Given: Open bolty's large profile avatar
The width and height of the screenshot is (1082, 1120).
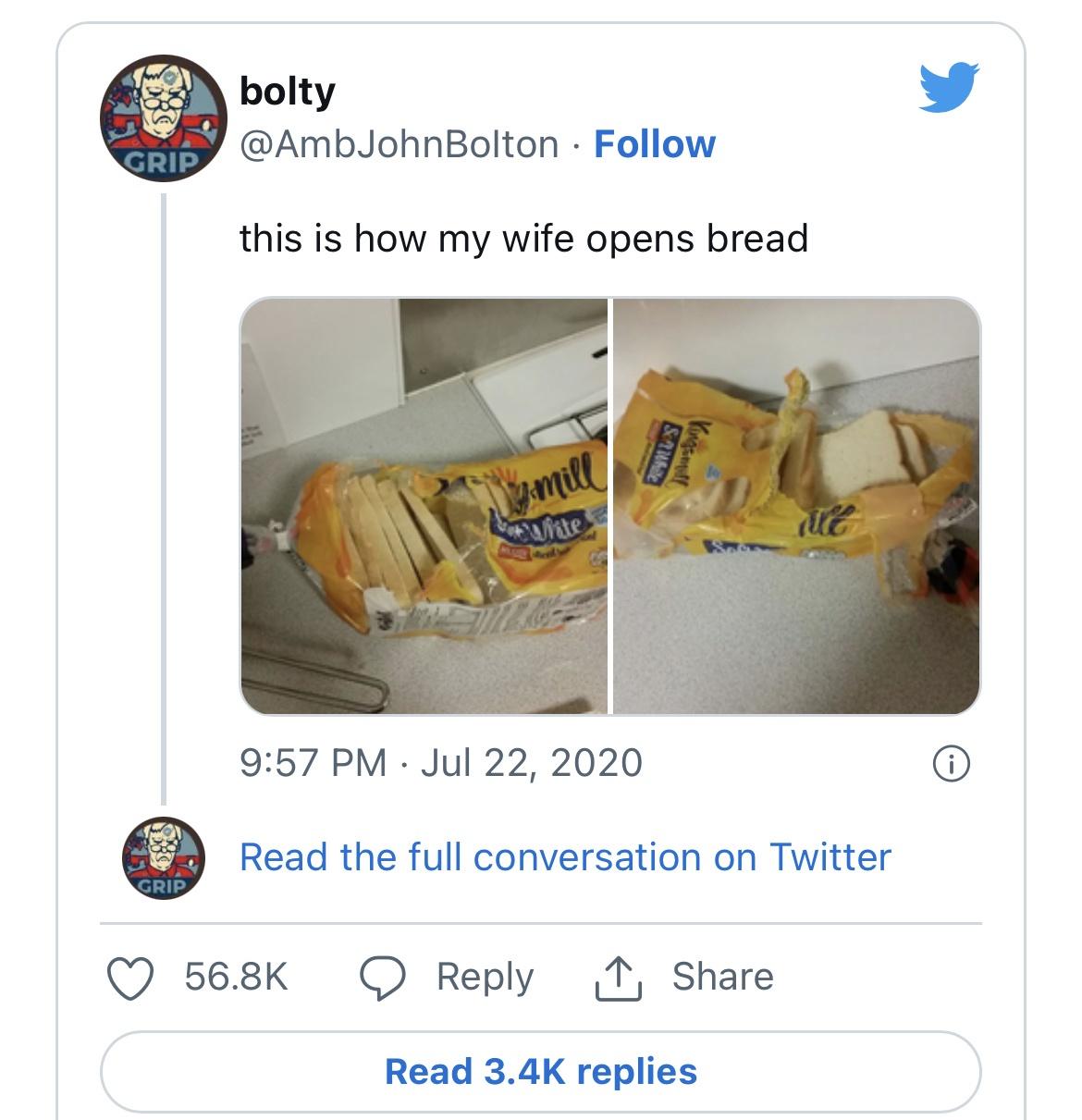Looking at the screenshot, I should (164, 118).
